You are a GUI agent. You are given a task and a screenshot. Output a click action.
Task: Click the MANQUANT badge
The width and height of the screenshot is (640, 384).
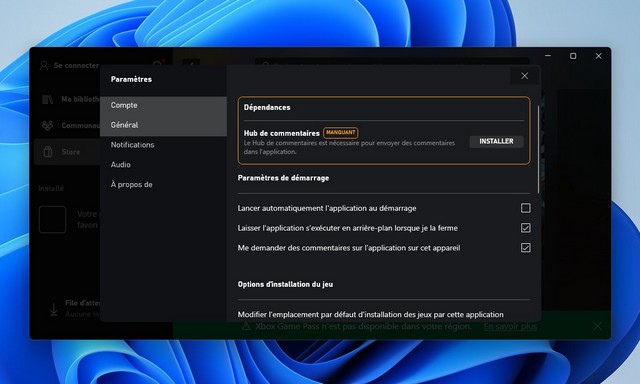coord(341,133)
